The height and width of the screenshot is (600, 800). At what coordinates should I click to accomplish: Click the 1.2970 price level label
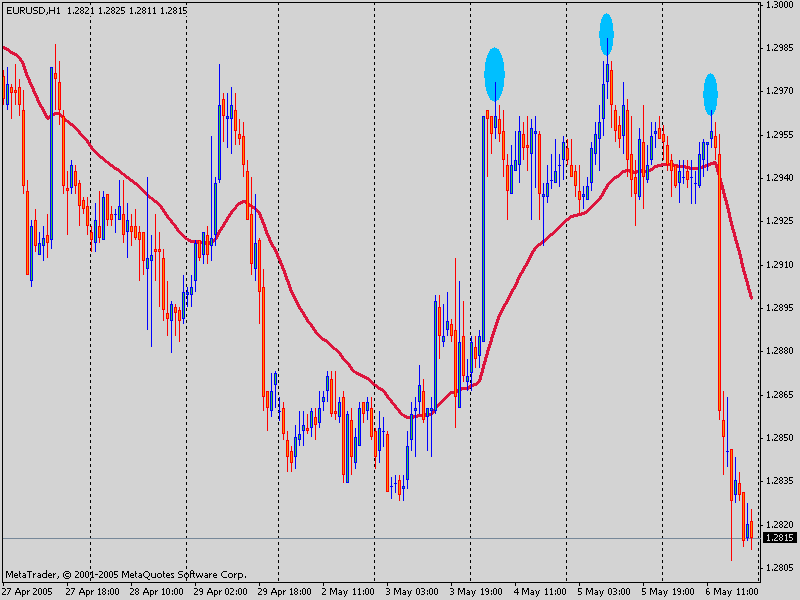coord(780,91)
